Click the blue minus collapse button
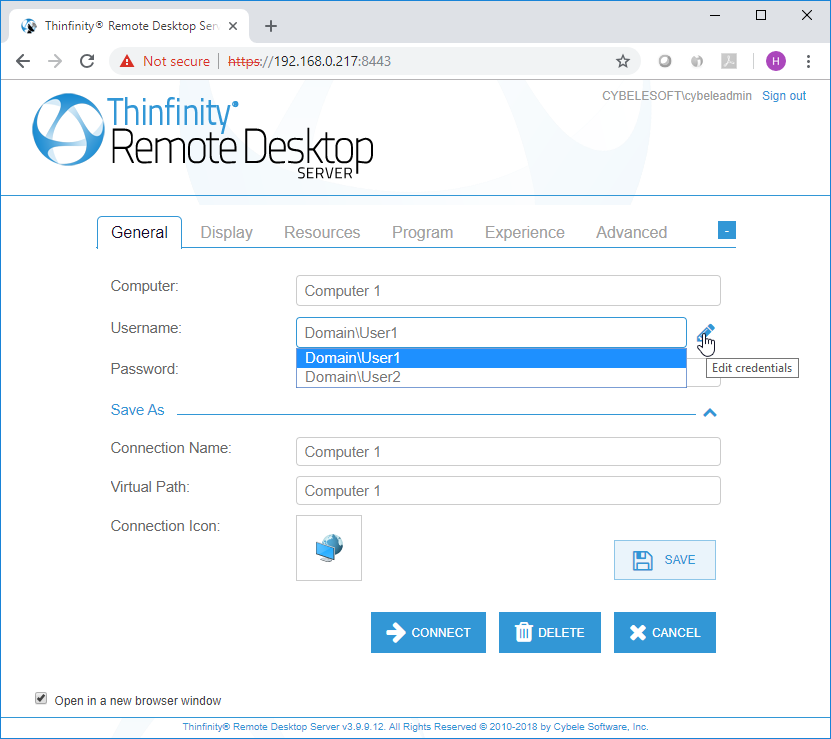This screenshot has width=831, height=739. 727,231
